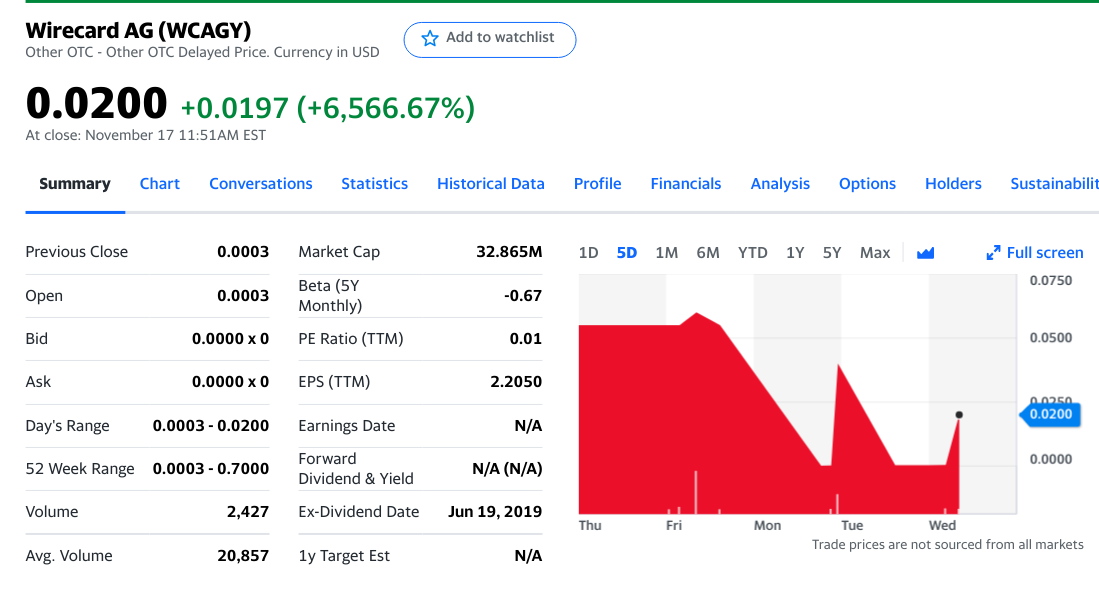Screen dimensions: 1099x607
Task: Switch chart to area type icon
Action: (925, 253)
